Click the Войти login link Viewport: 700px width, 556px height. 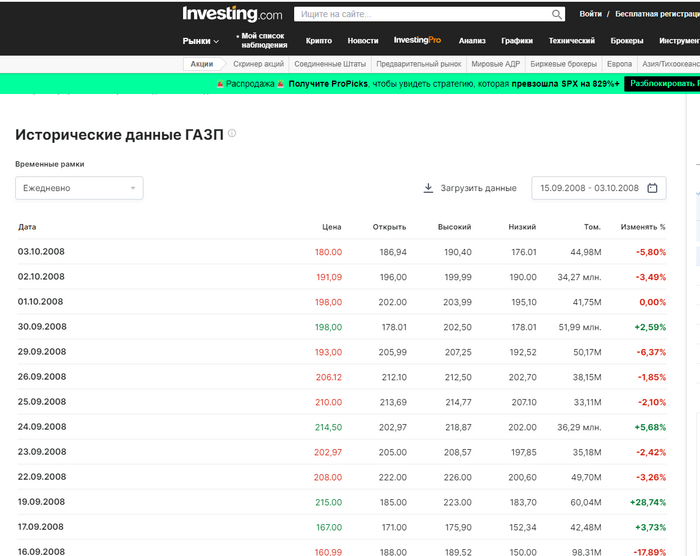coord(590,14)
